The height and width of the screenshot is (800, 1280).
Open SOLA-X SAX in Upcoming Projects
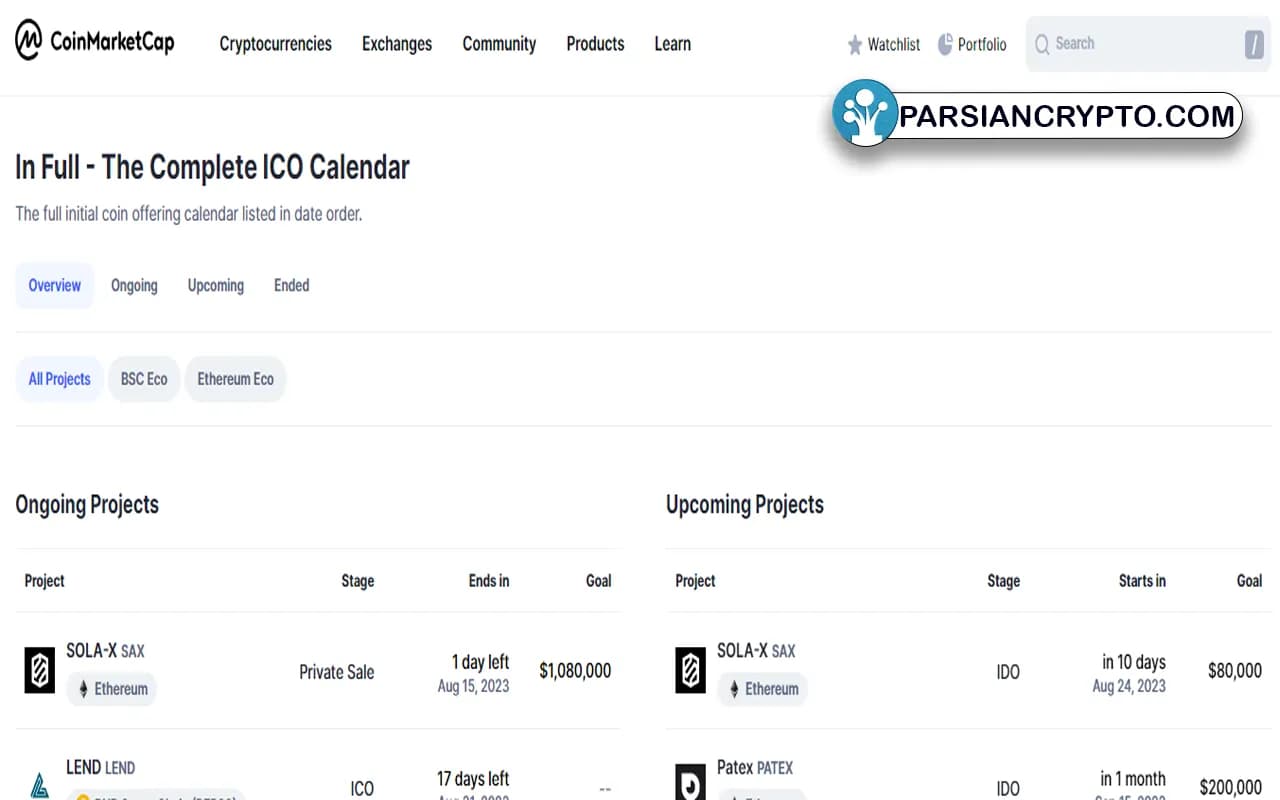coord(757,651)
